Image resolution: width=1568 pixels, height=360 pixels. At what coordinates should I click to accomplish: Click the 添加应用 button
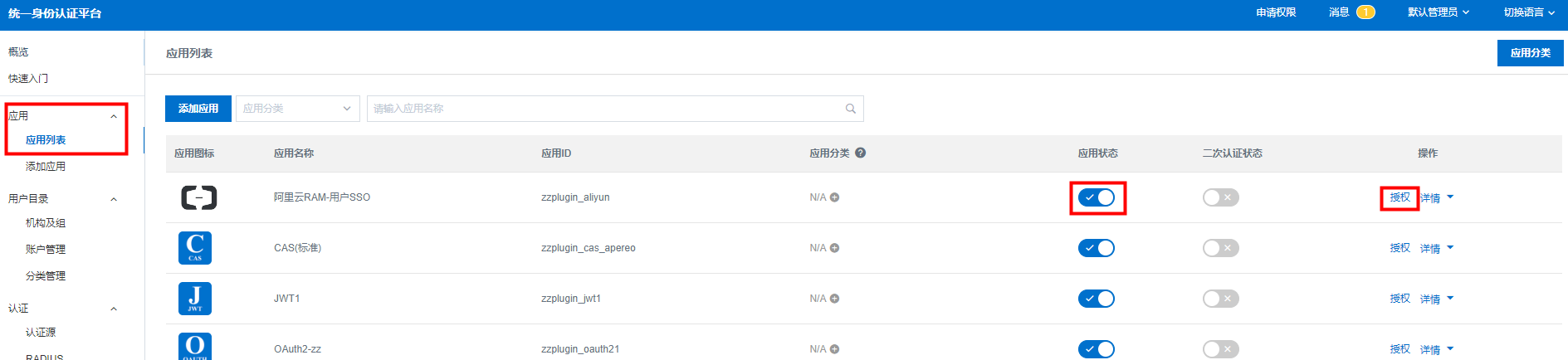tap(198, 109)
